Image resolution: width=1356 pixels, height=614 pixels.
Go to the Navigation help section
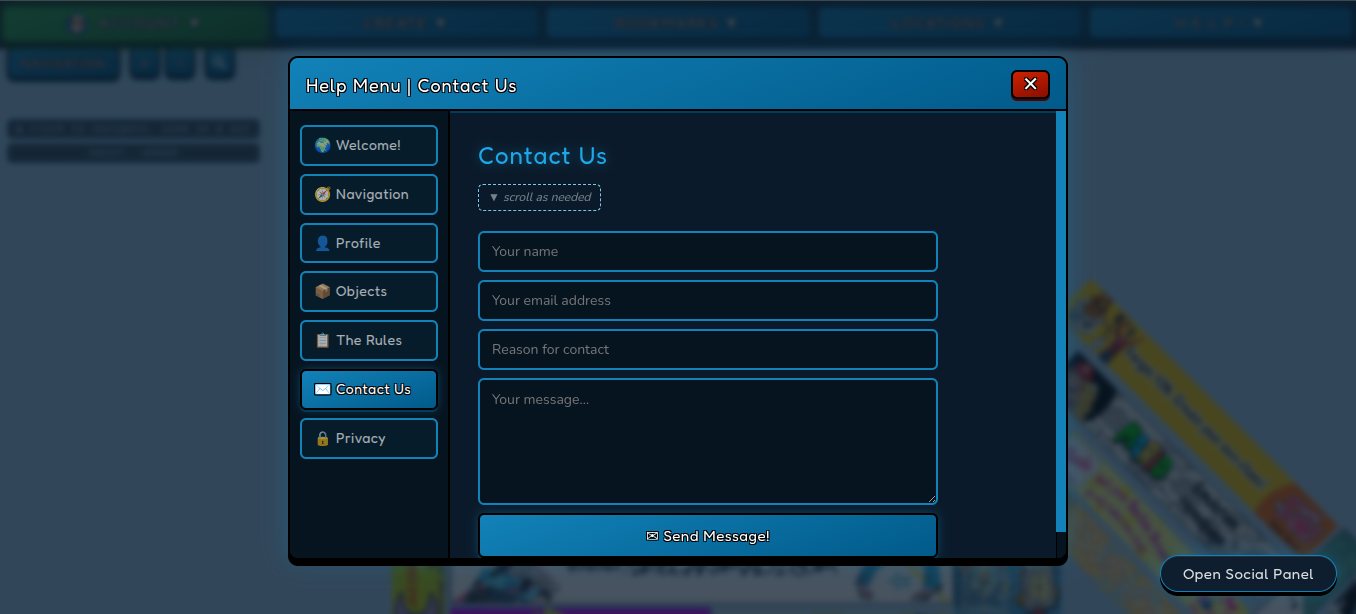pos(369,194)
